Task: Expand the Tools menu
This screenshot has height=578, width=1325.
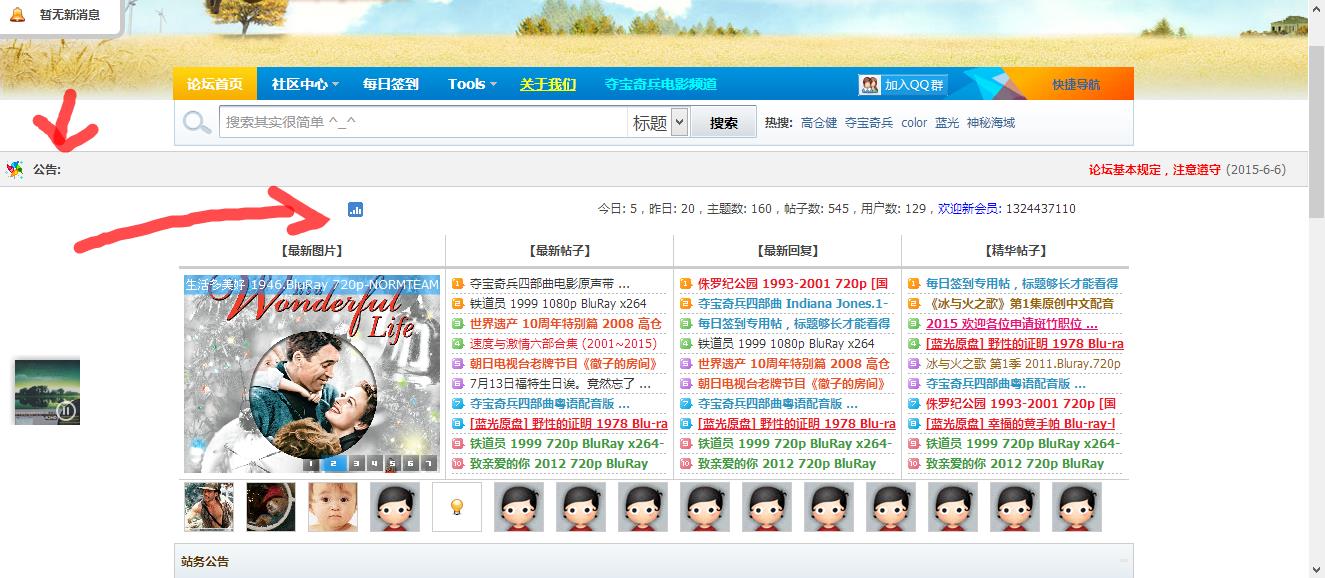Action: pyautogui.click(x=472, y=84)
